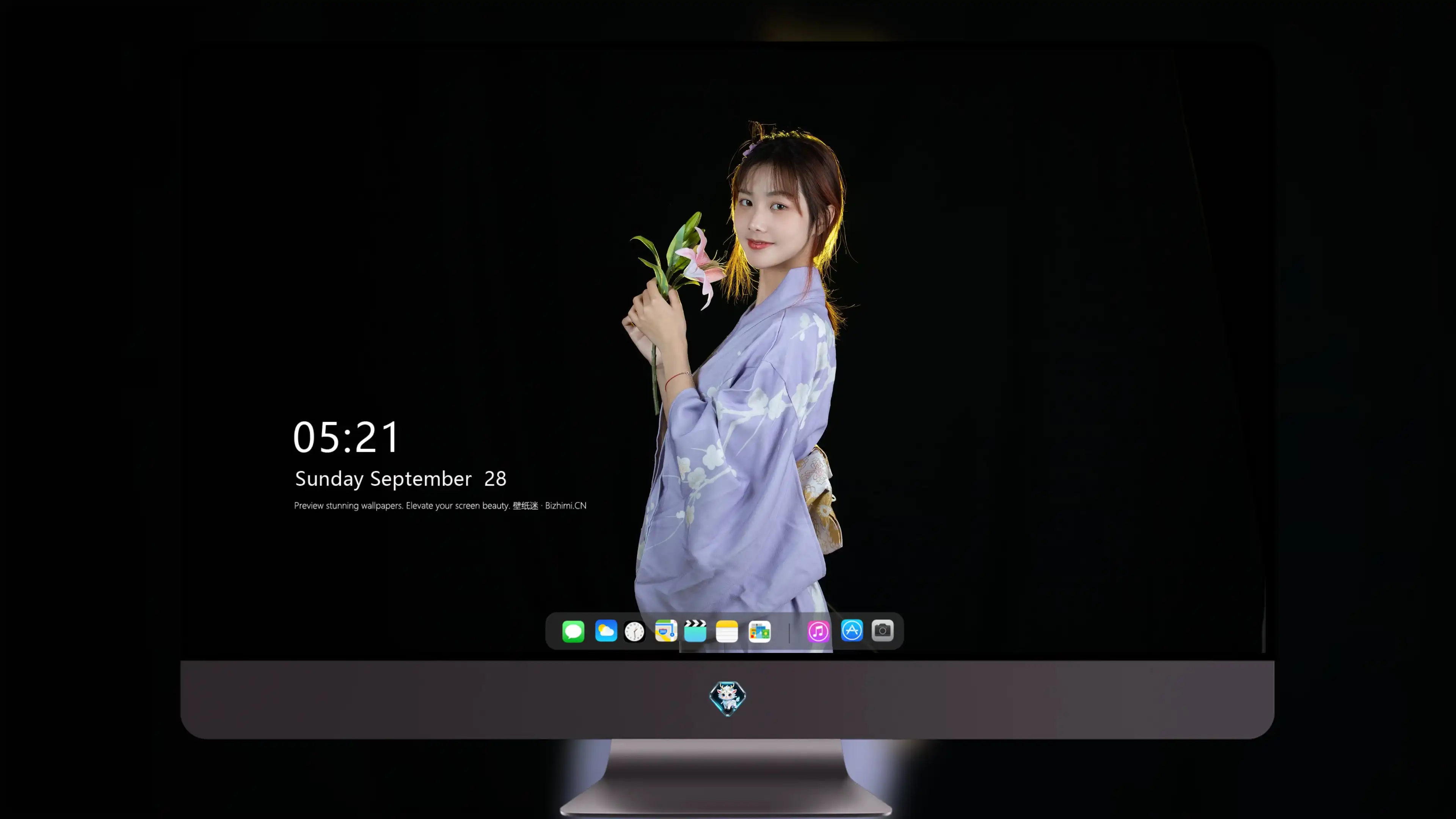Click the dragon logo on the monitor chin
The width and height of the screenshot is (1456, 819).
(x=728, y=698)
